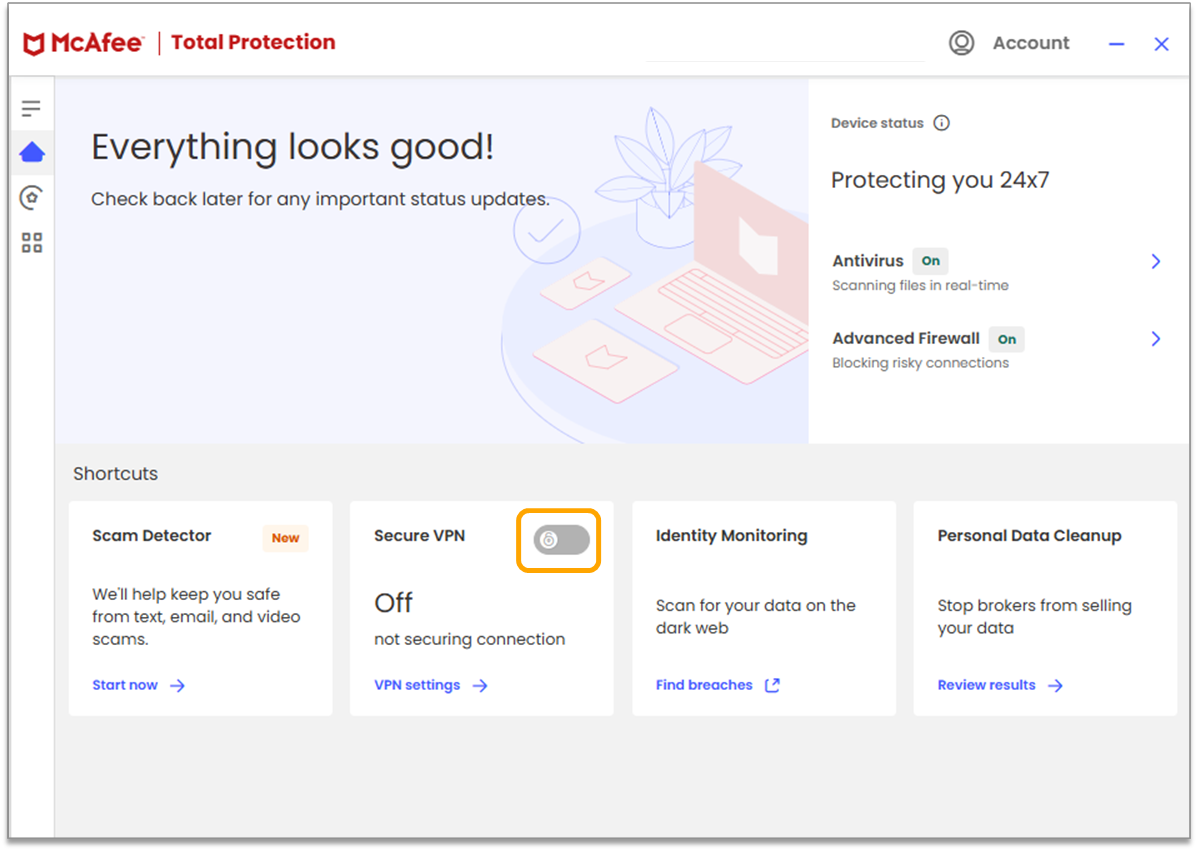Click the Antivirus On status badge
Viewport: 1198px width, 851px height.
tap(930, 261)
